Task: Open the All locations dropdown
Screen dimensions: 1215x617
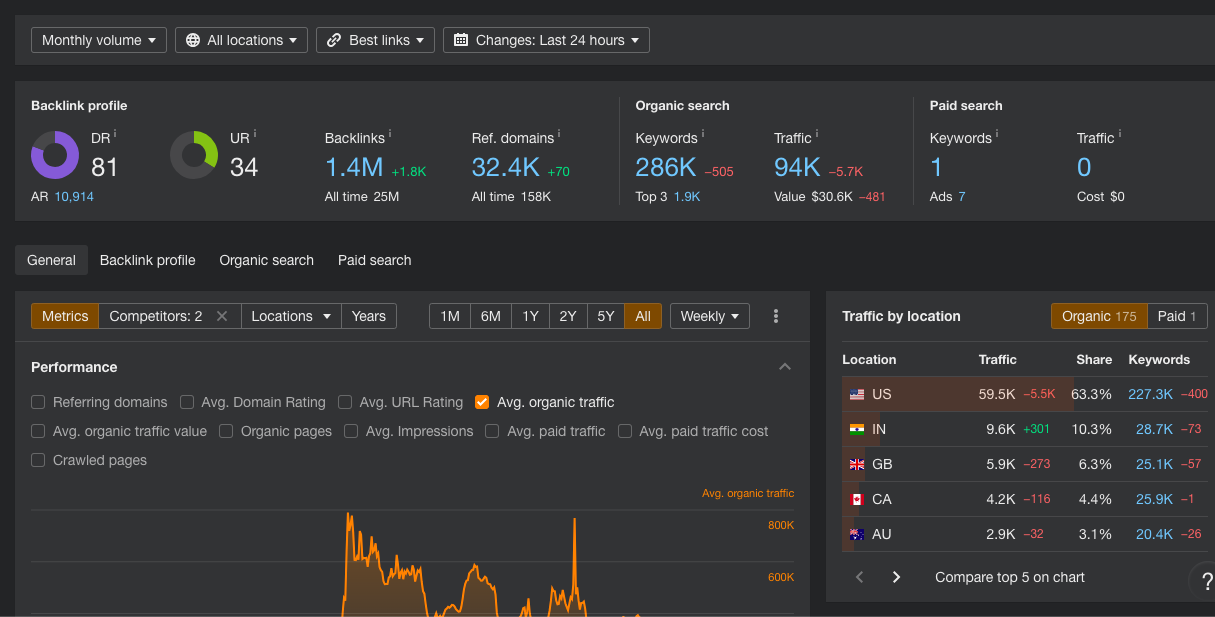Action: coord(241,40)
